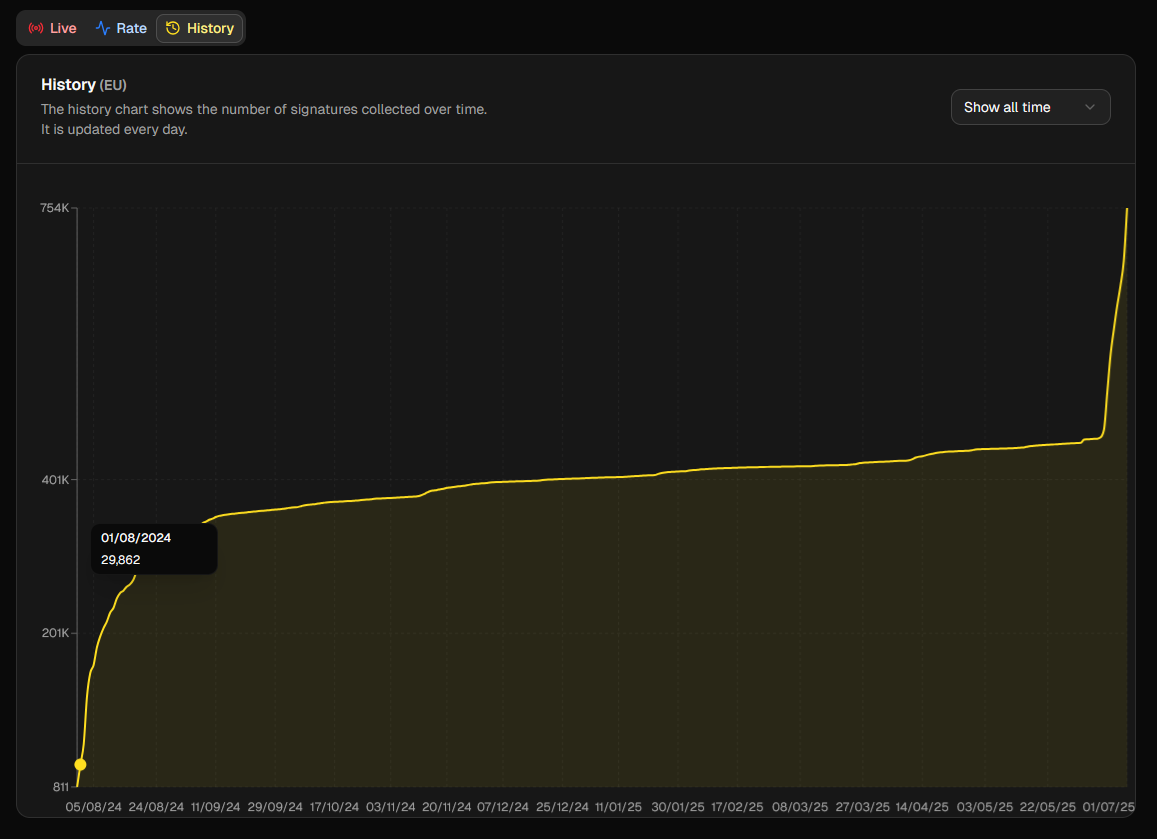Click the 11/01/25 date label
This screenshot has height=839, width=1157.
pos(618,807)
